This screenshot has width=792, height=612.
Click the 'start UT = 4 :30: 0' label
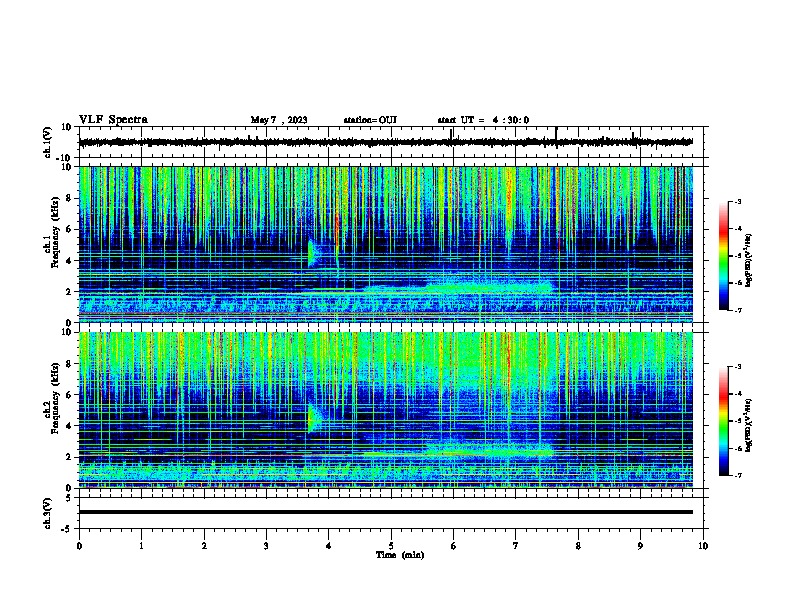pyautogui.click(x=483, y=120)
